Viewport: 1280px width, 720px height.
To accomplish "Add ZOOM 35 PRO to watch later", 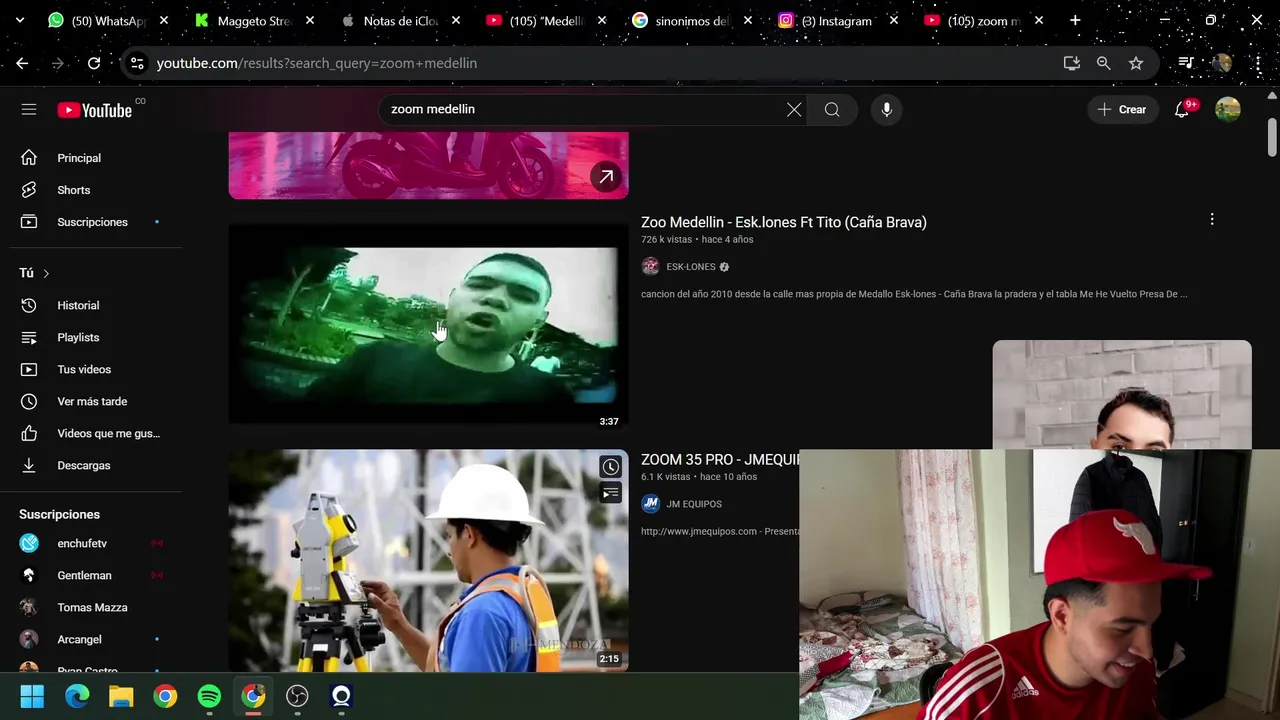I will point(610,467).
